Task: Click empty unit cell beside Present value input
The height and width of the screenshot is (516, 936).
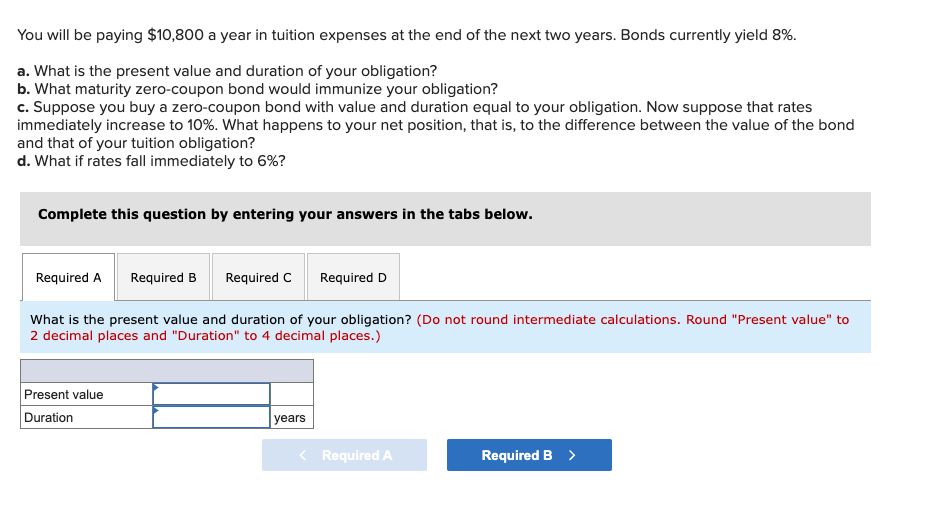Action: tap(291, 394)
